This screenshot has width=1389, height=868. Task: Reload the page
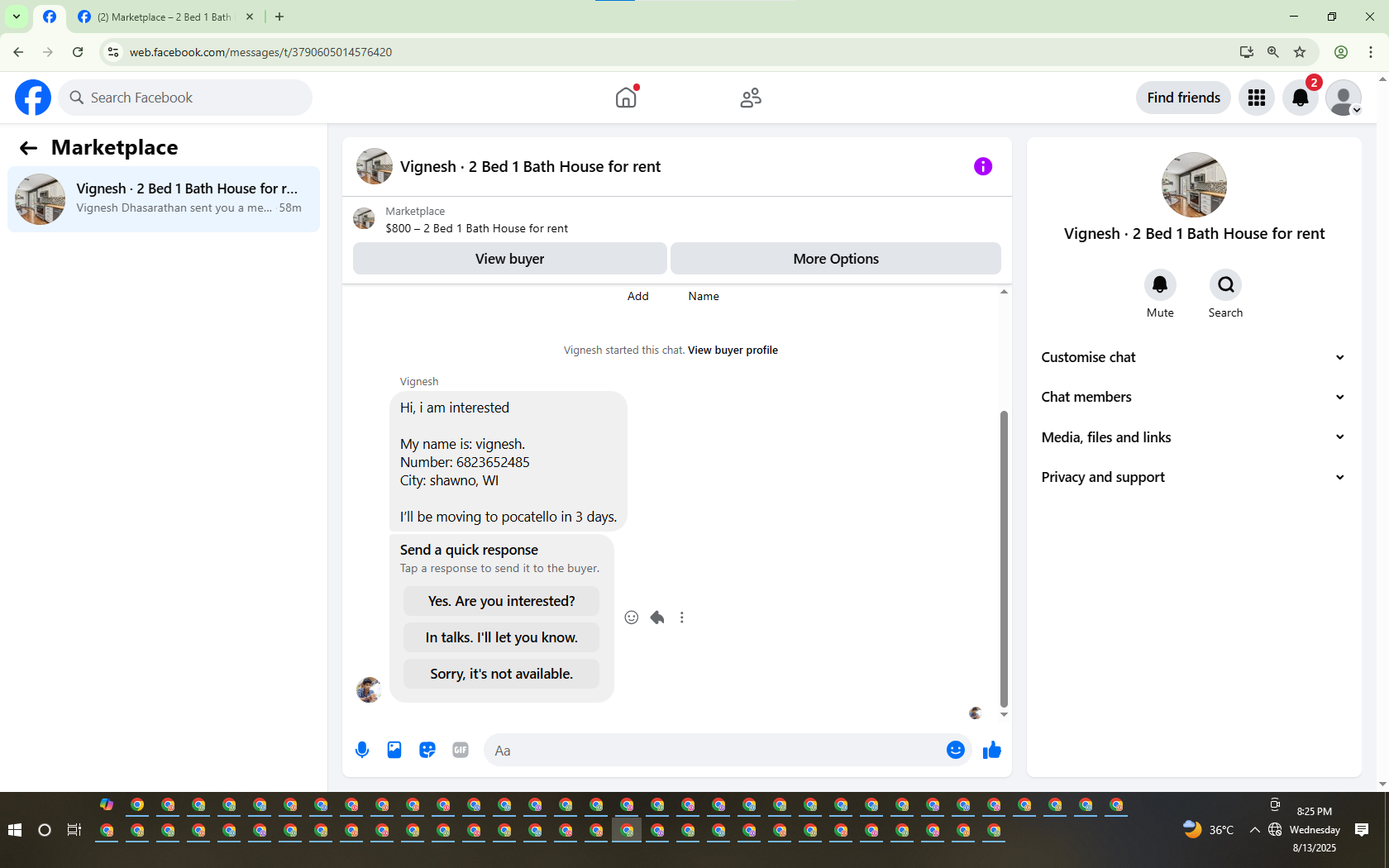[x=78, y=52]
